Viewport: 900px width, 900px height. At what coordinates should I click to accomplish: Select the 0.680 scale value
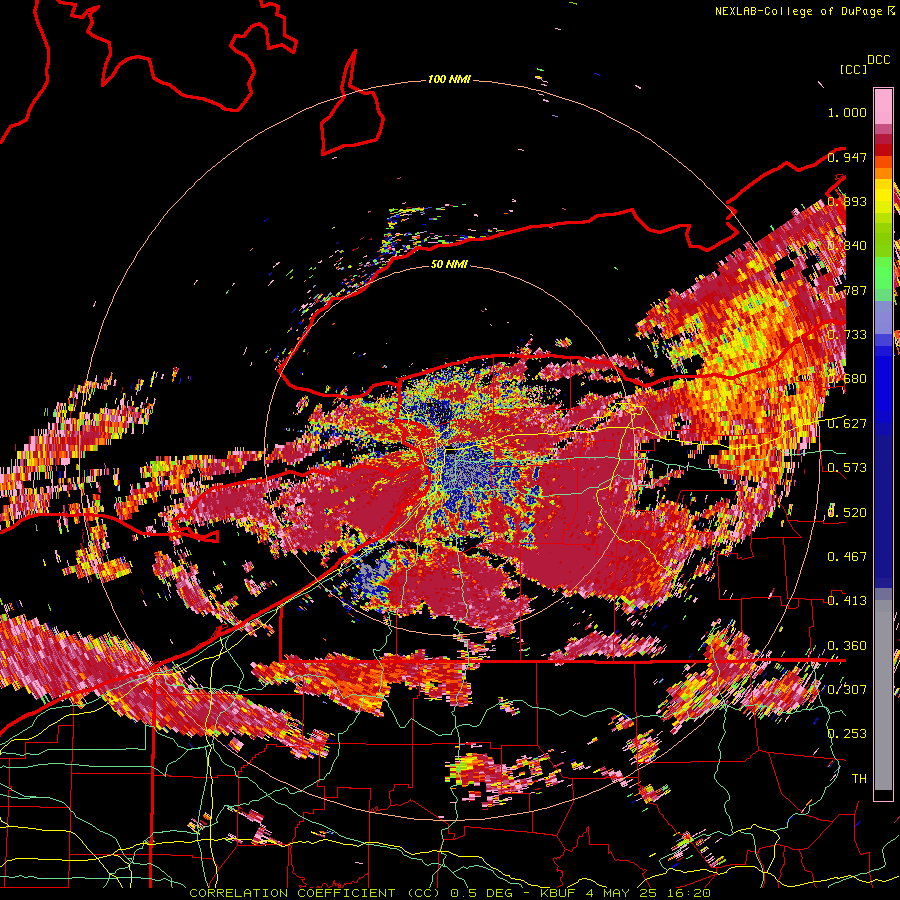point(847,379)
